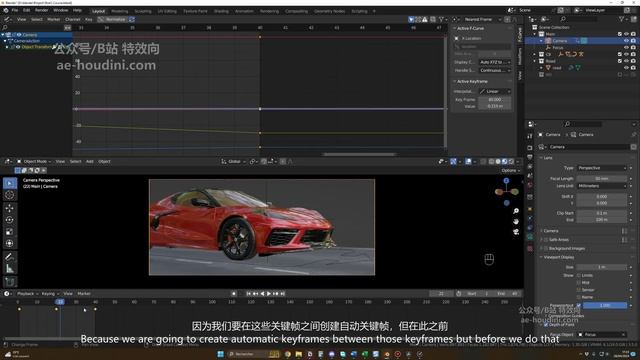Open the Keying menu in timeline
640x360 pixels.
coord(49,293)
